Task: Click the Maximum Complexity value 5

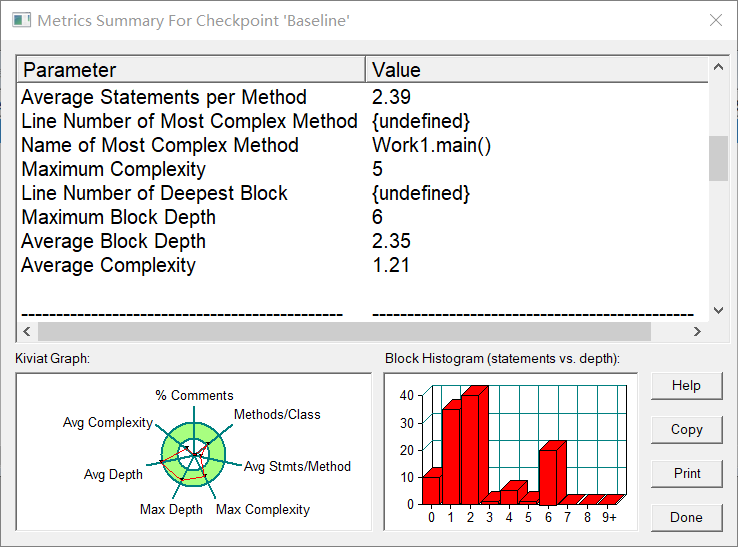Action: click(377, 169)
